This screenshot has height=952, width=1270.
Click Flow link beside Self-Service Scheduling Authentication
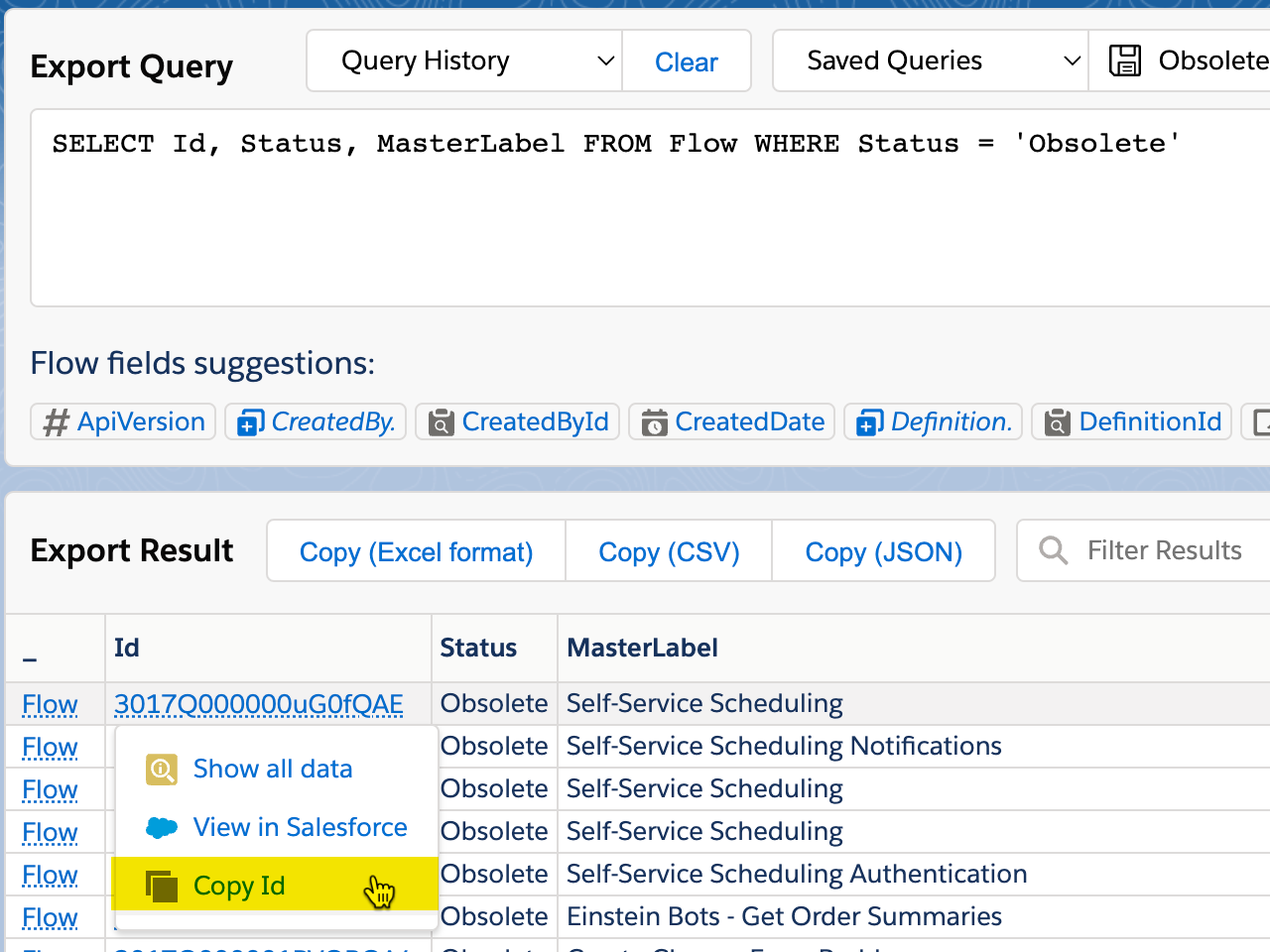coord(50,875)
